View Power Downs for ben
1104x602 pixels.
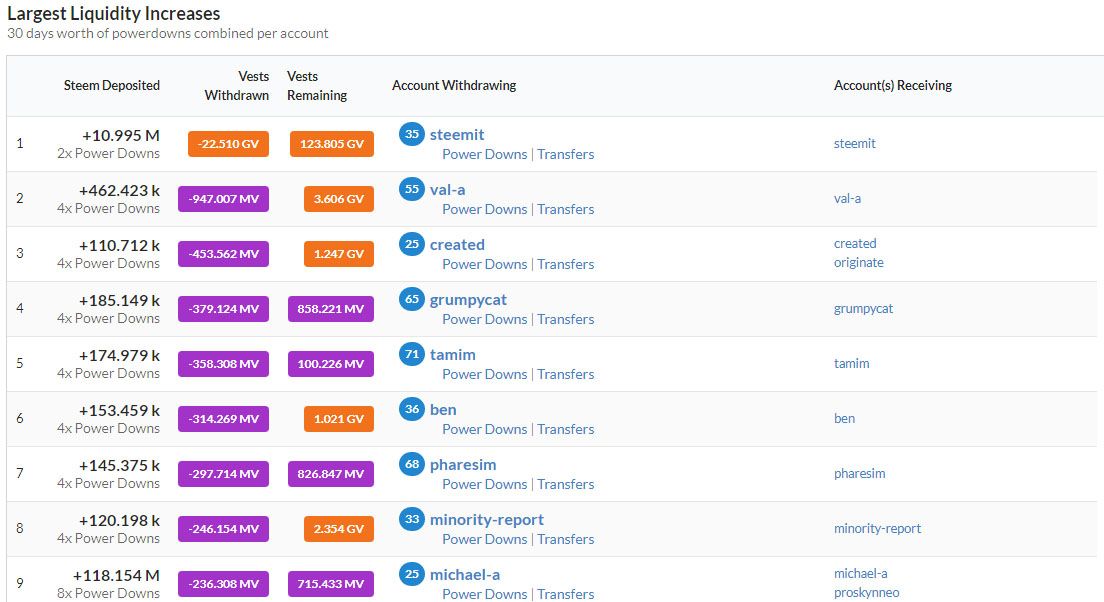(484, 429)
